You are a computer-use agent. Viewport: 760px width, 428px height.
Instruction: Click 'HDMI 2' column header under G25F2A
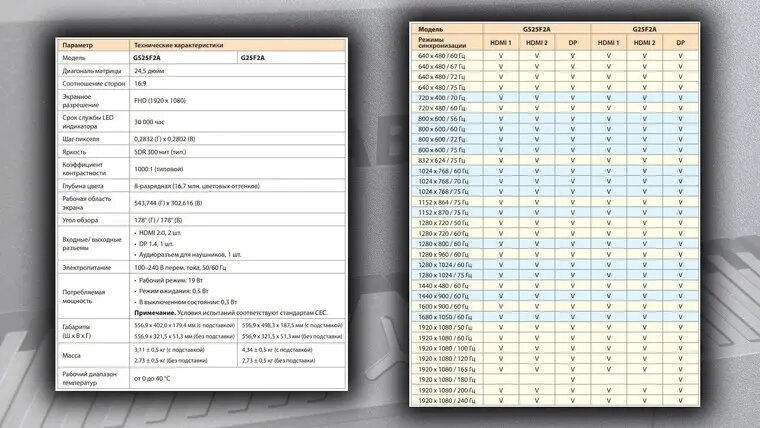[645, 43]
